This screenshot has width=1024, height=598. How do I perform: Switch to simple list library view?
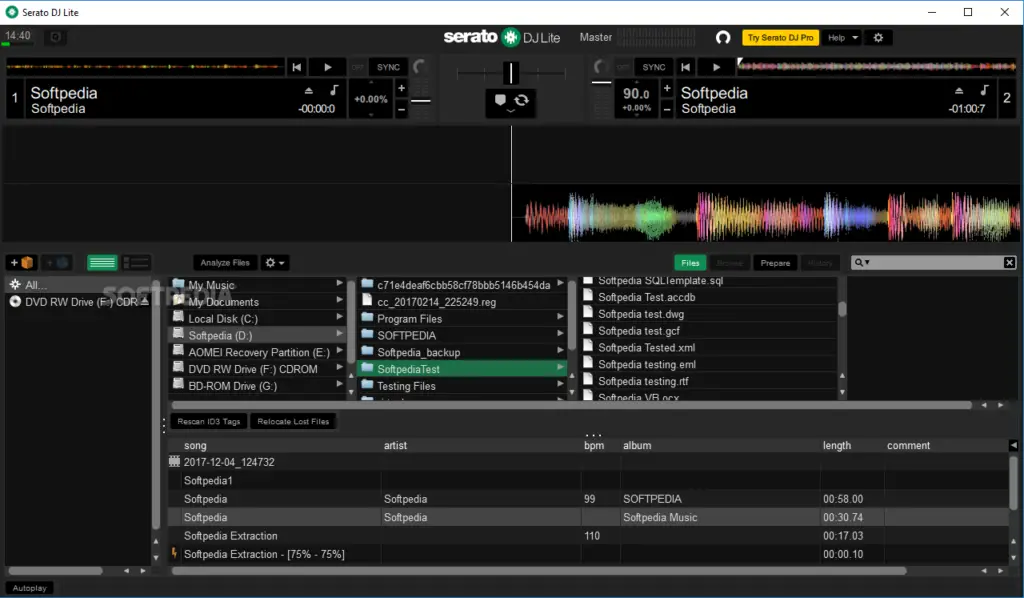[x=102, y=262]
